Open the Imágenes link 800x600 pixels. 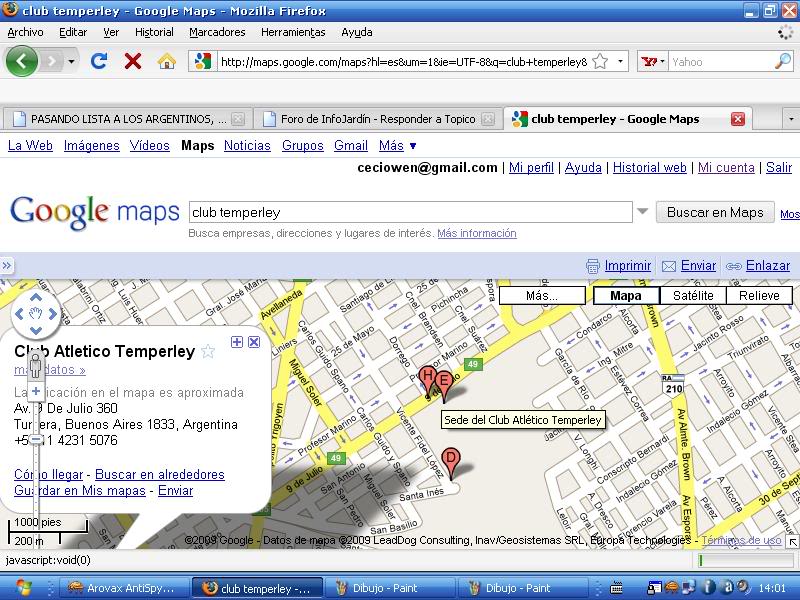pyautogui.click(x=91, y=145)
